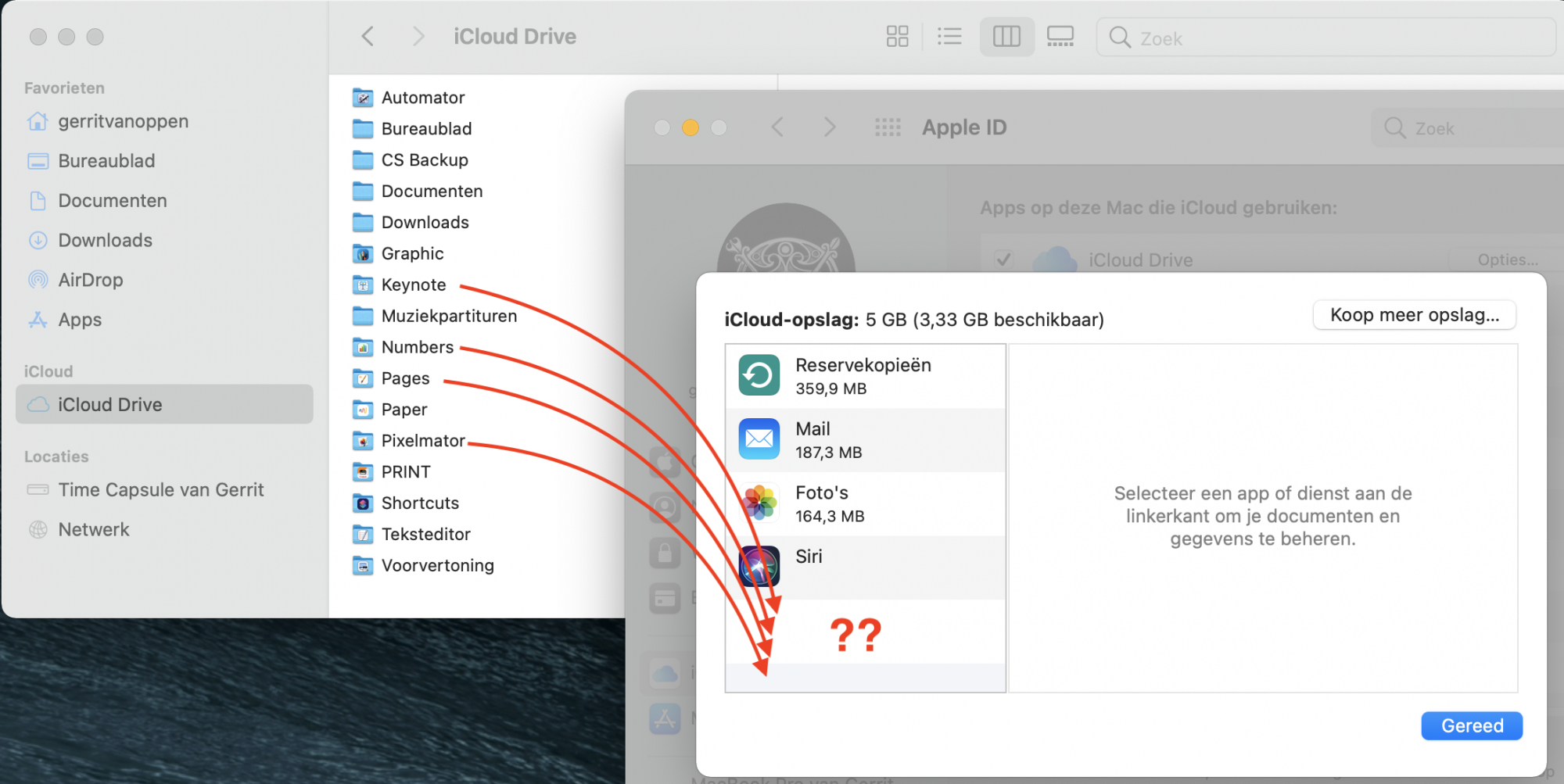Select the Numbers folder
This screenshot has width=1564, height=784.
[403, 347]
